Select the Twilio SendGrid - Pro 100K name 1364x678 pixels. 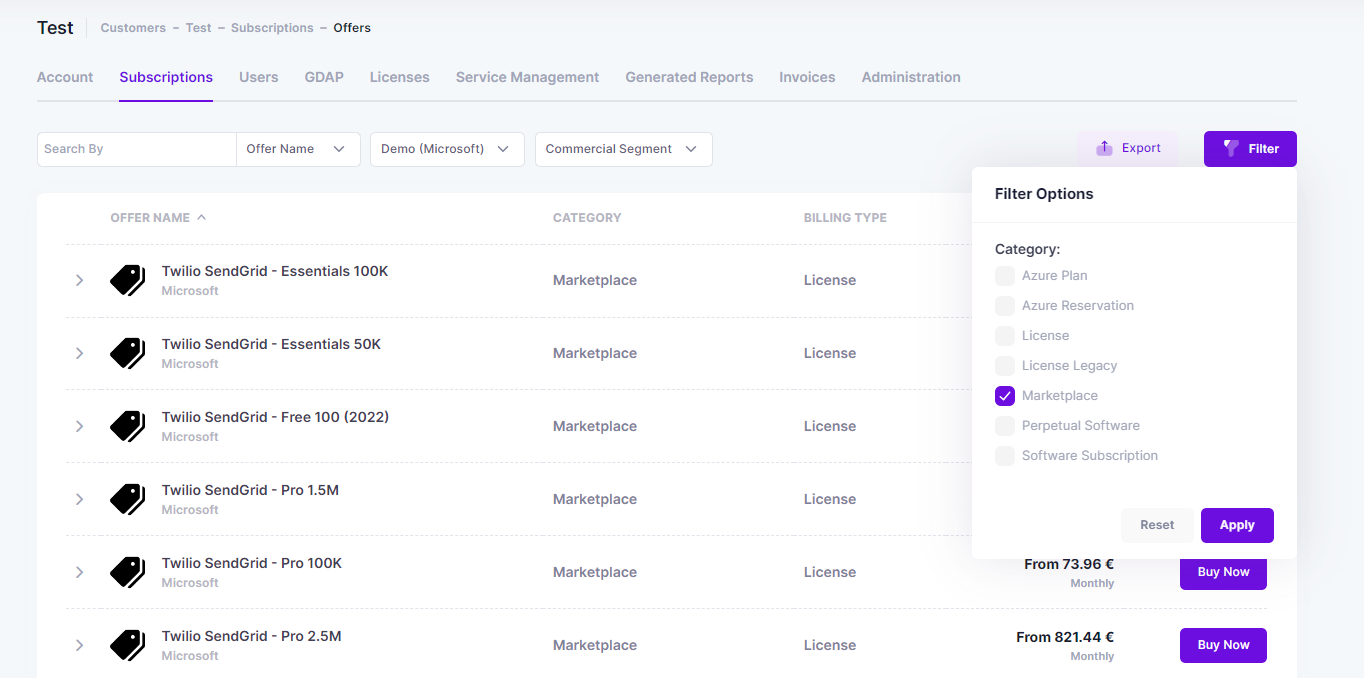click(x=252, y=563)
